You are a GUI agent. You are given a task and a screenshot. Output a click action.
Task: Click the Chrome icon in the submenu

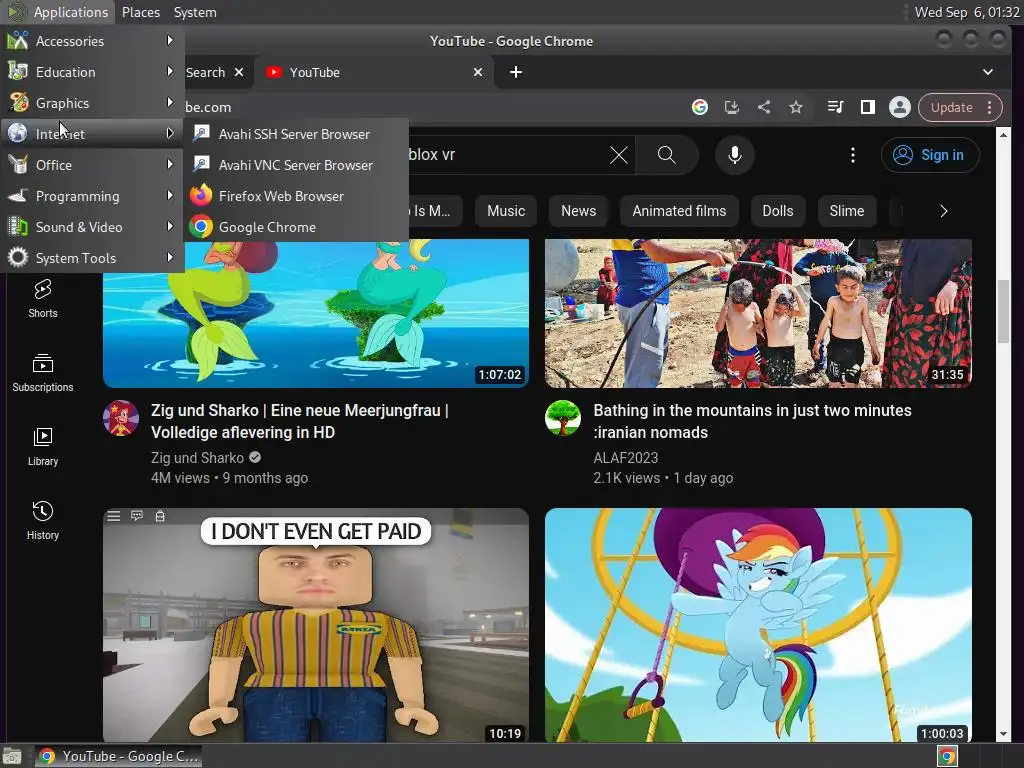coord(201,227)
